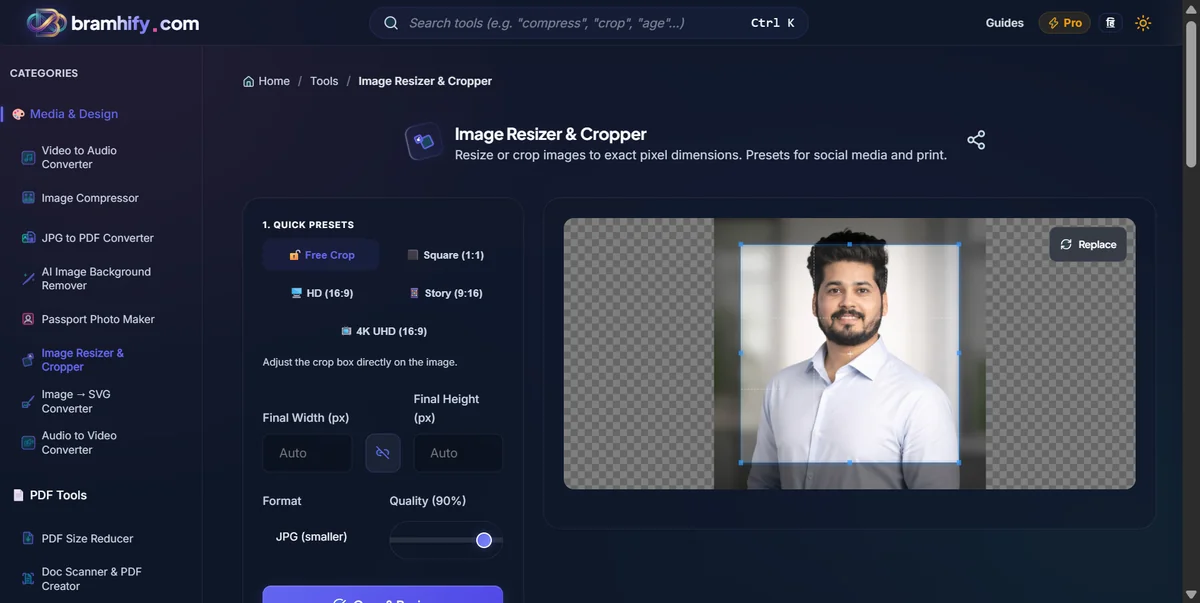Click the Final Width input field

[308, 453]
